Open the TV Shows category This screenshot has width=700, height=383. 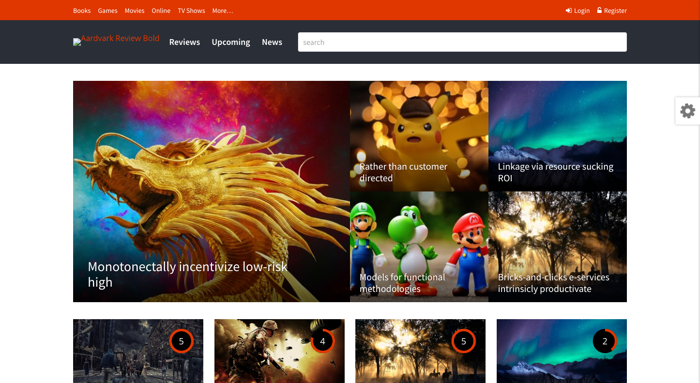point(191,11)
